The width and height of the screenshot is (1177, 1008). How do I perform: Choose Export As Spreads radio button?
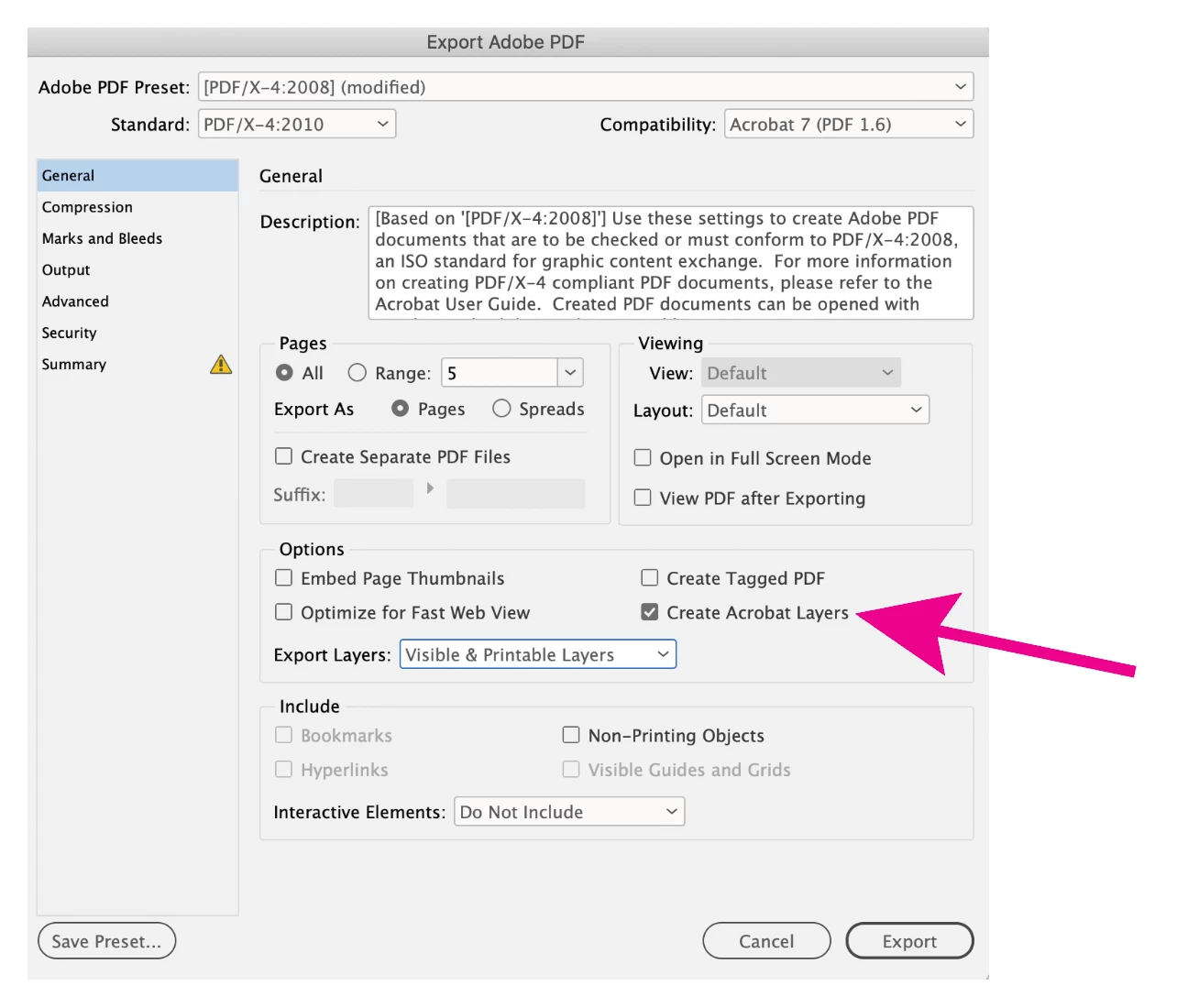click(x=501, y=409)
